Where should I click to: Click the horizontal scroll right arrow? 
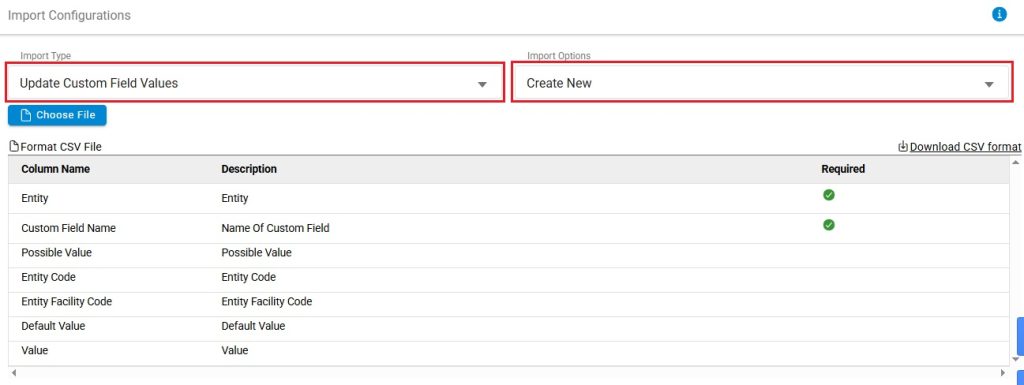[x=1003, y=373]
